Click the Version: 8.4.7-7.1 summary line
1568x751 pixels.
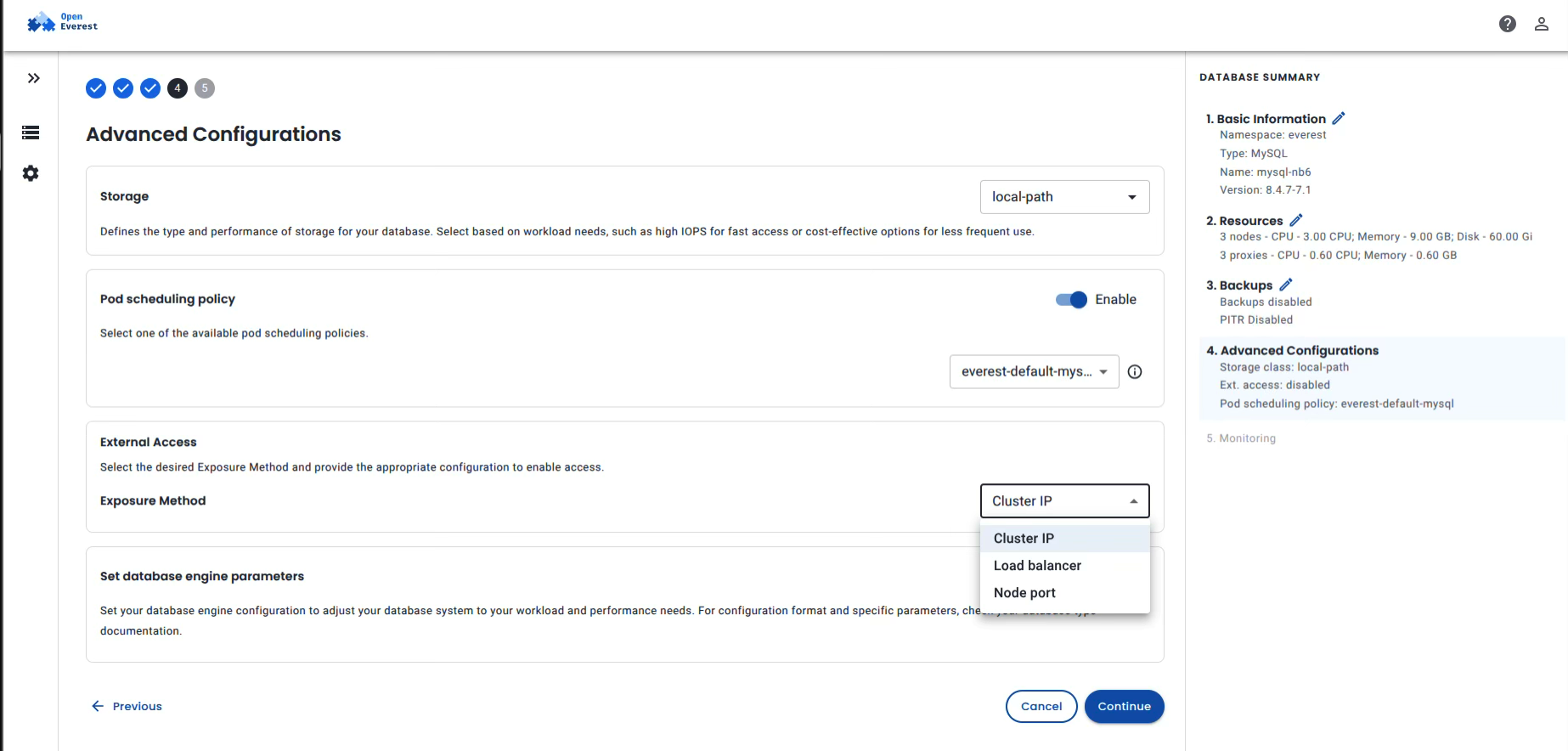click(x=1266, y=190)
